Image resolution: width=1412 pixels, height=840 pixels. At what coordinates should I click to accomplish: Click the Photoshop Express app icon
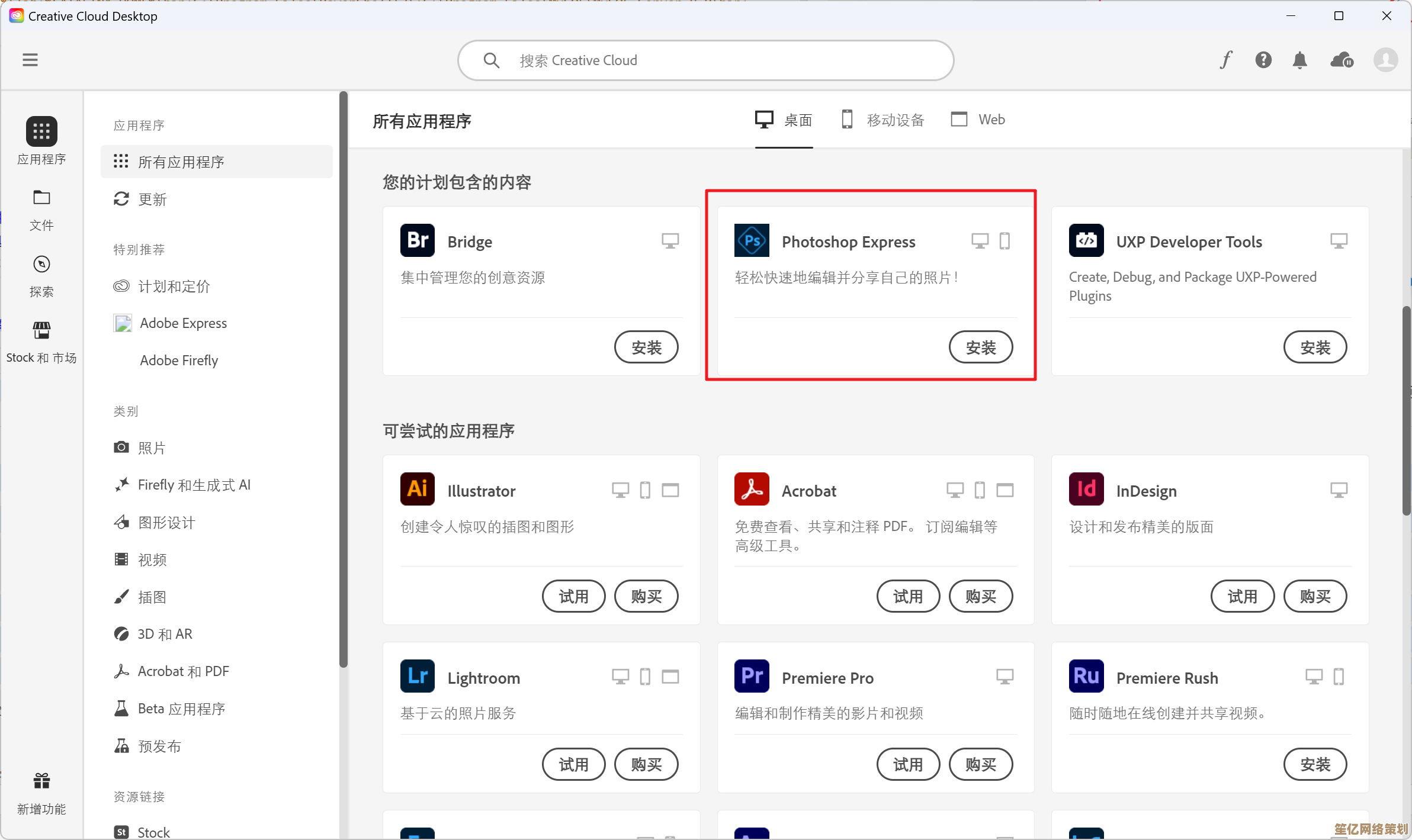752,240
